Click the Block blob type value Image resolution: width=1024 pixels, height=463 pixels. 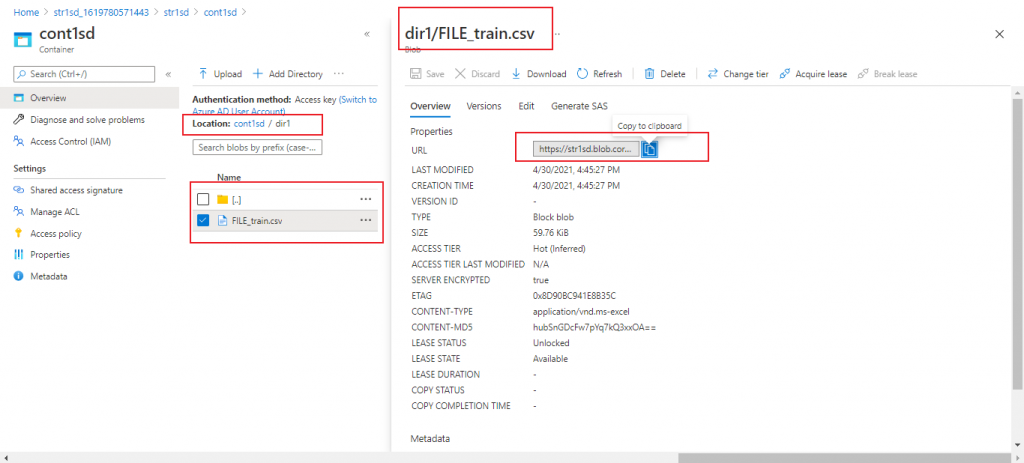click(554, 217)
